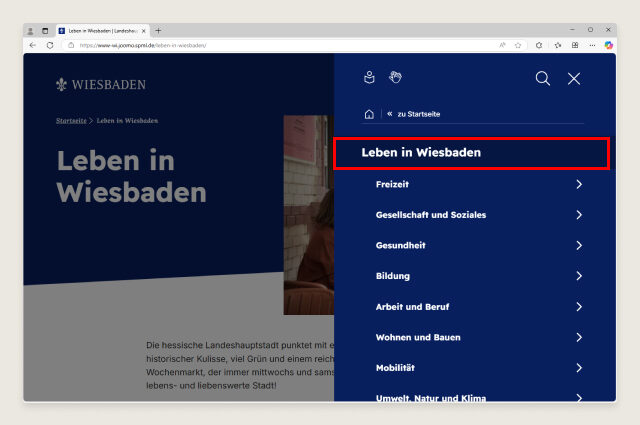Open the tab actions icon

tap(45, 31)
